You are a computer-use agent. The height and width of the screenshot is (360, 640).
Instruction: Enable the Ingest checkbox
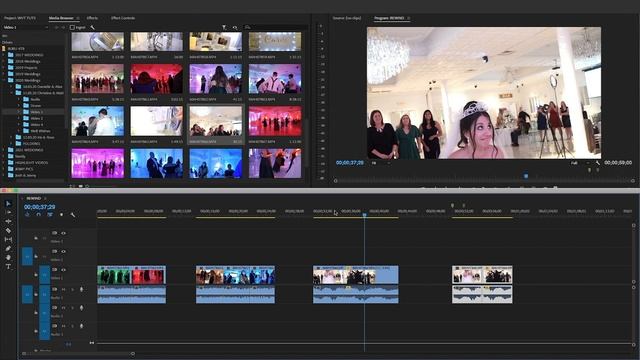72,27
